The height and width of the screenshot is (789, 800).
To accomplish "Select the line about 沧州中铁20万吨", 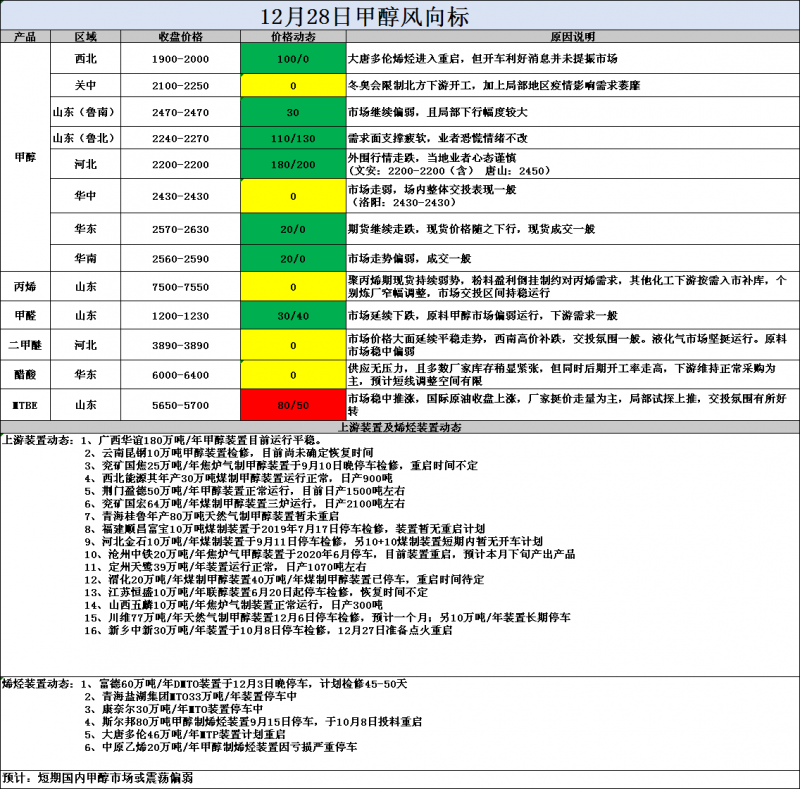I will tap(330, 554).
